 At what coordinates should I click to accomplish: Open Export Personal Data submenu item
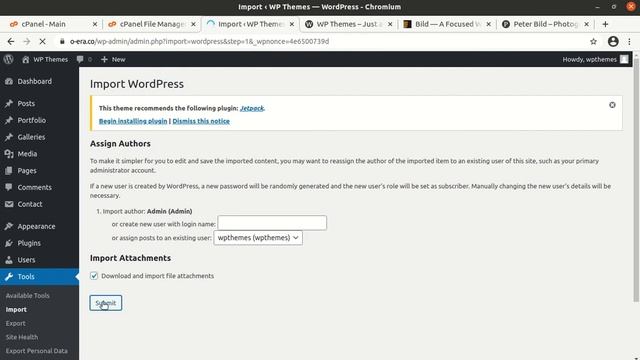point(37,351)
